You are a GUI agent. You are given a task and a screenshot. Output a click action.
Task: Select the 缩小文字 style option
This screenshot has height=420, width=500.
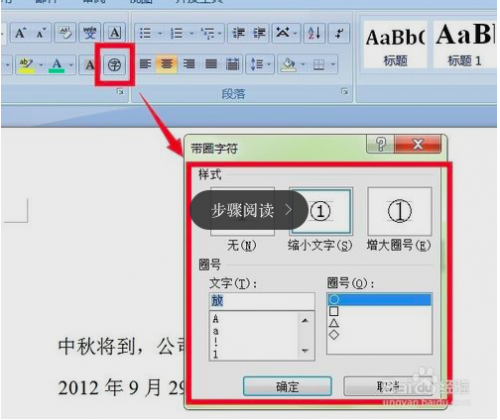(x=320, y=211)
